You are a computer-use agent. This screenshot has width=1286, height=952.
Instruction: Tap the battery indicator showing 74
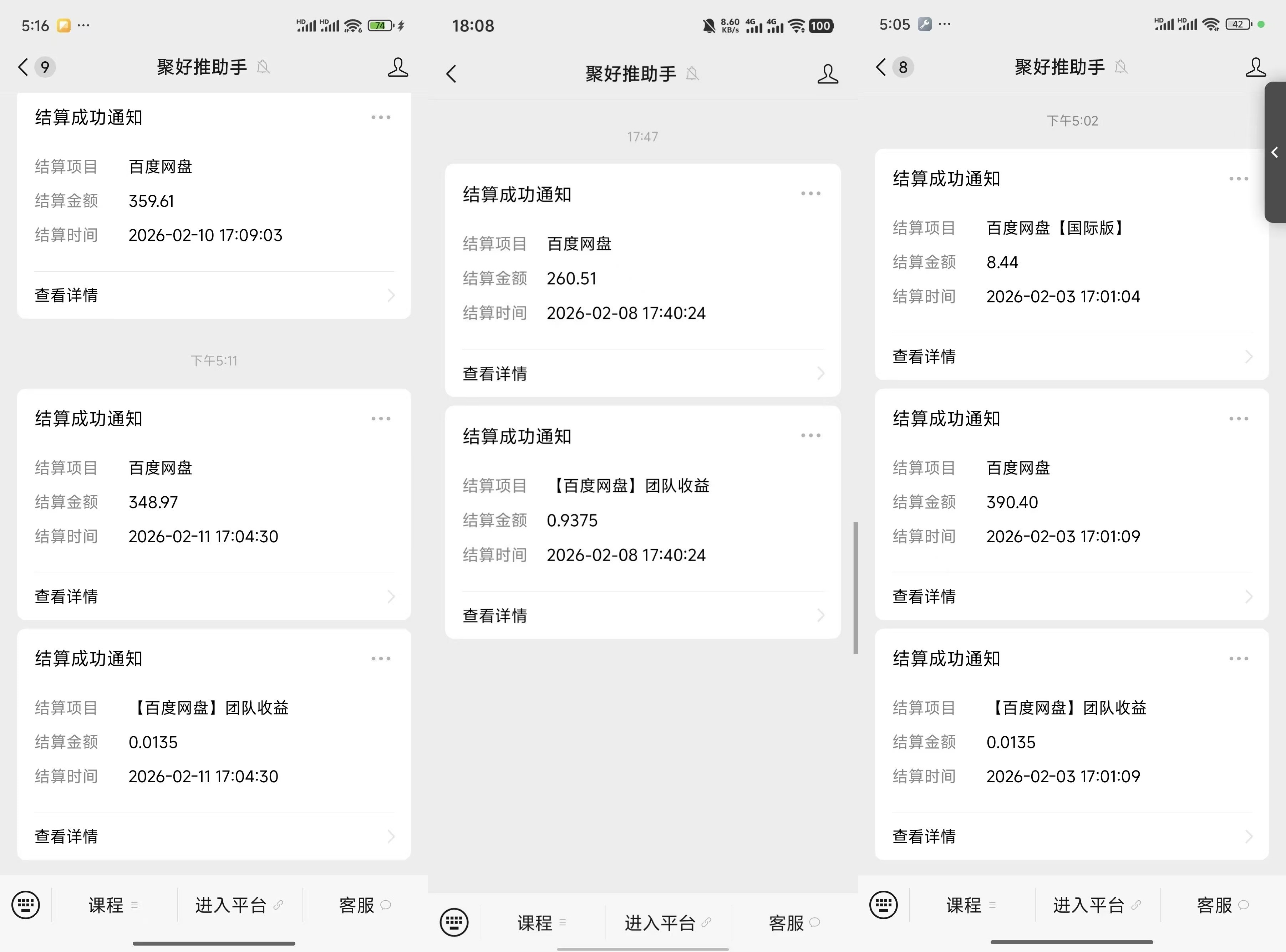point(381,25)
